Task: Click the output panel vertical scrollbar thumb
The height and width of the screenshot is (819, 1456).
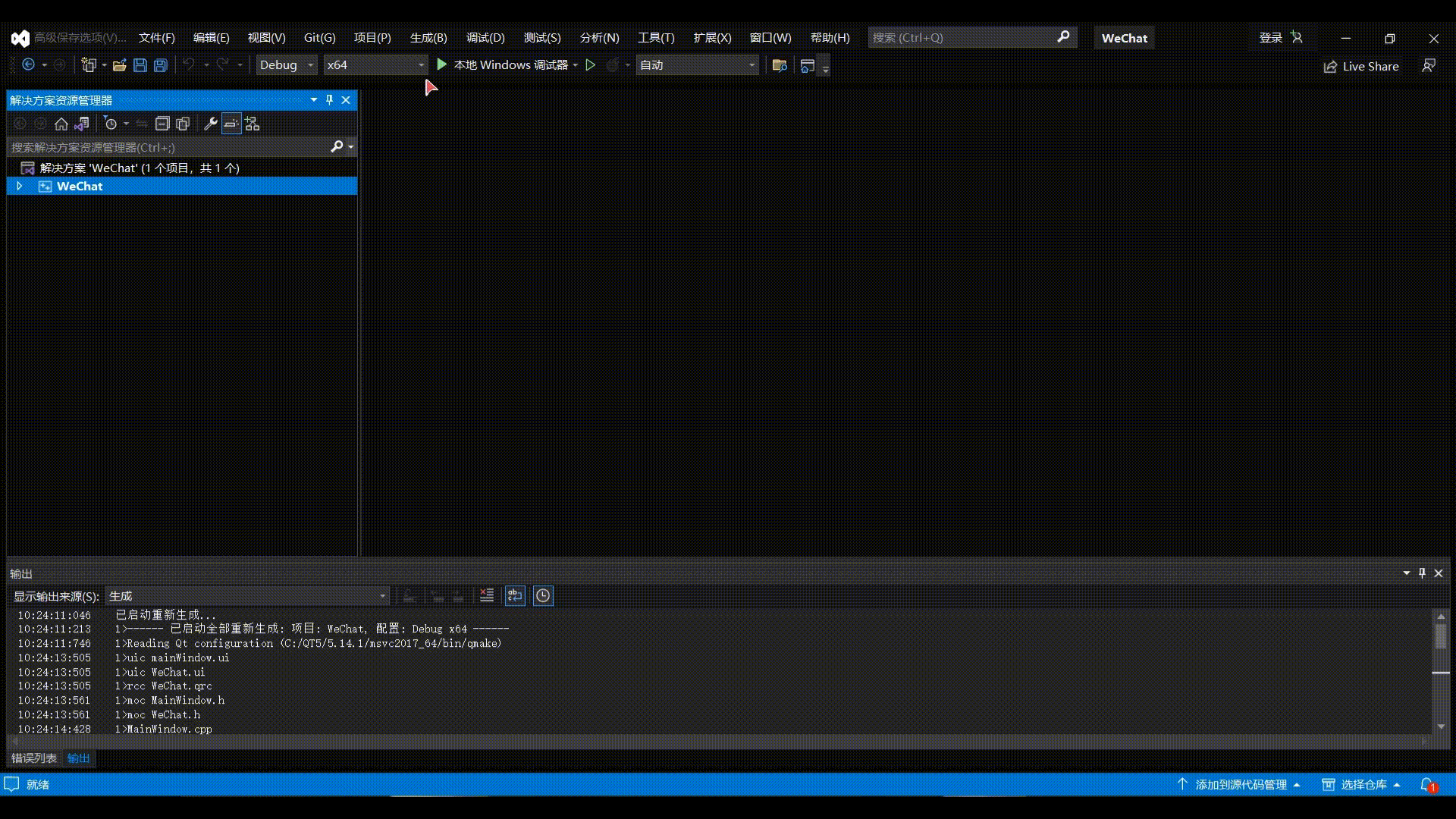Action: (1441, 635)
